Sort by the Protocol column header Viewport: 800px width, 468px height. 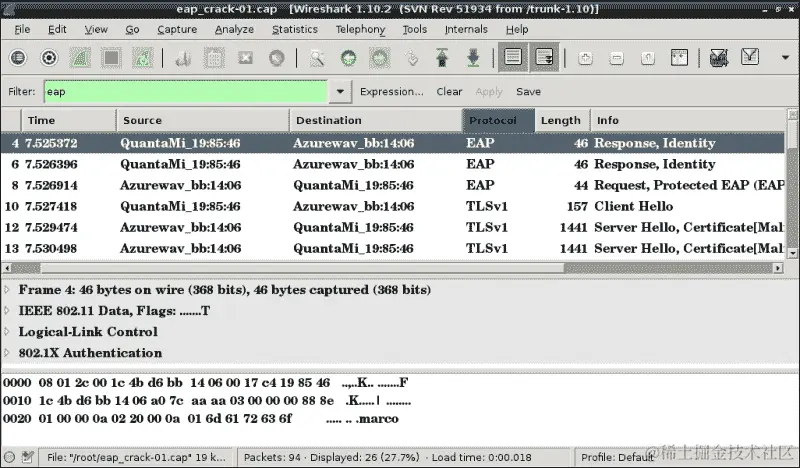[x=498, y=120]
